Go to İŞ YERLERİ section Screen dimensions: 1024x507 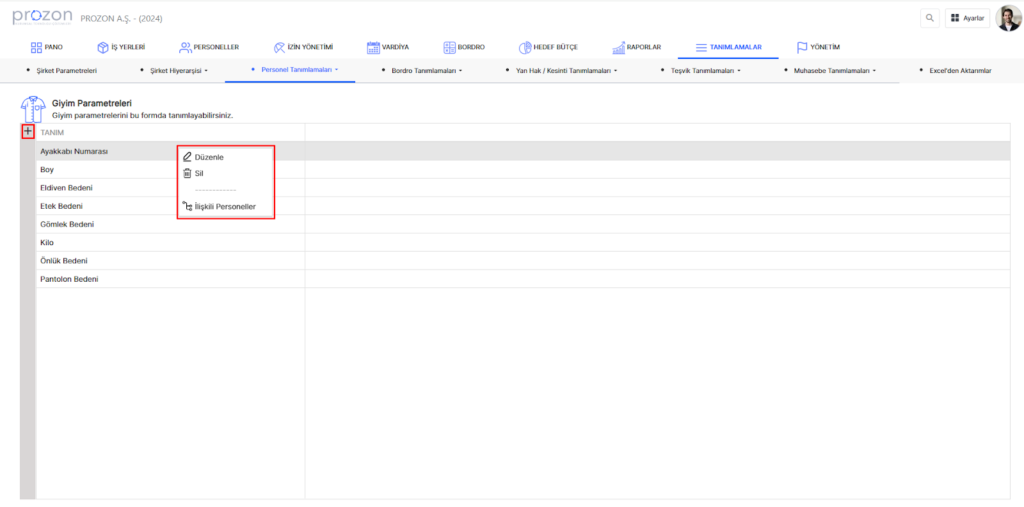coord(121,47)
